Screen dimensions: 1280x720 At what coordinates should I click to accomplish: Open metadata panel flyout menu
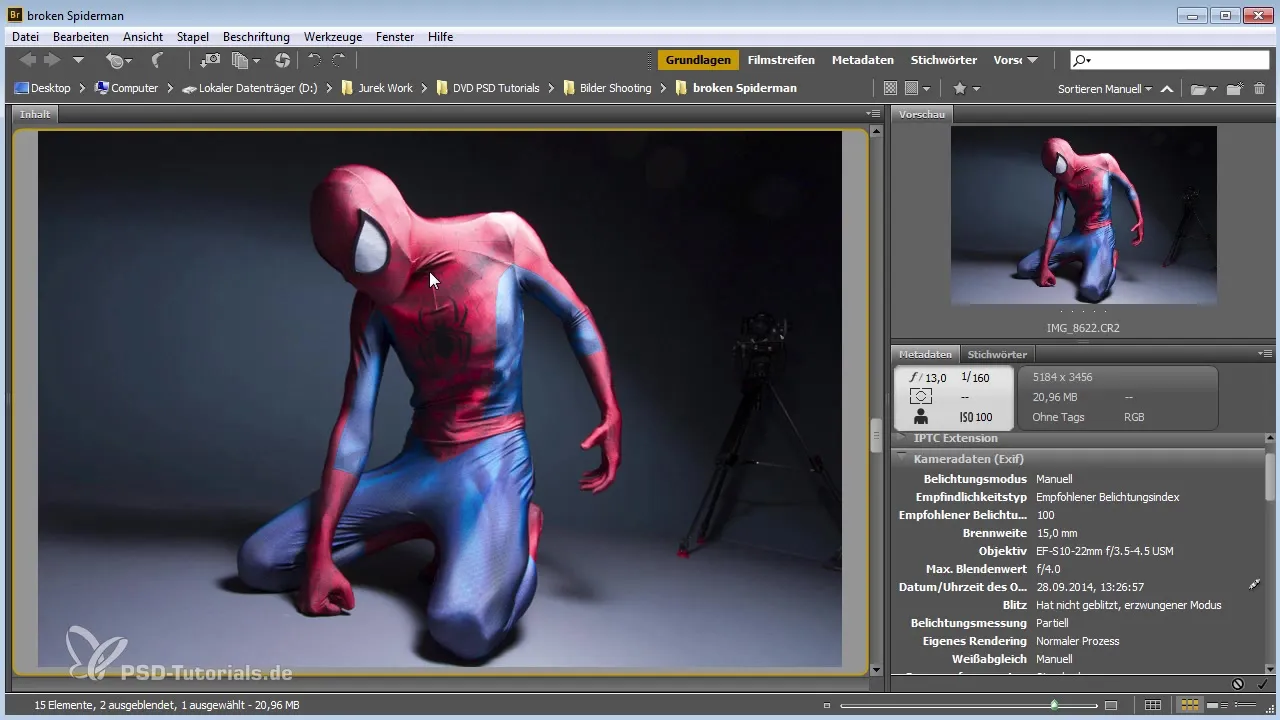pos(1265,354)
